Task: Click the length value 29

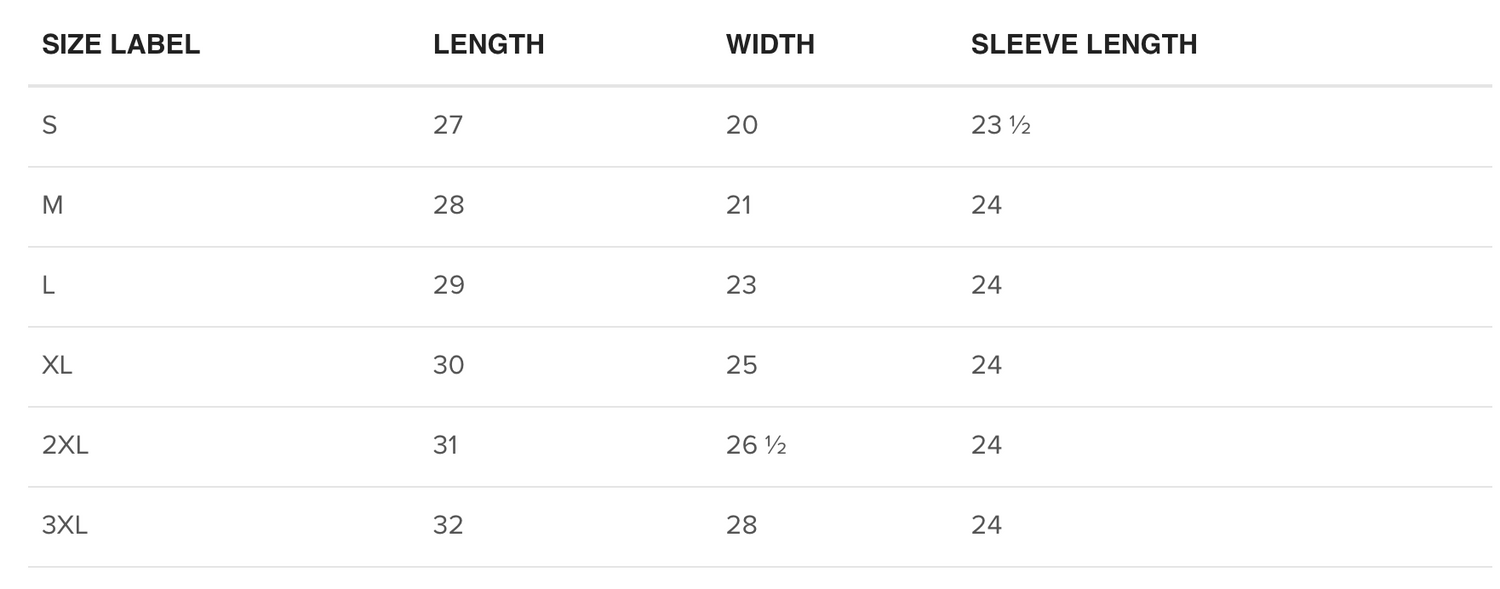Action: [449, 285]
